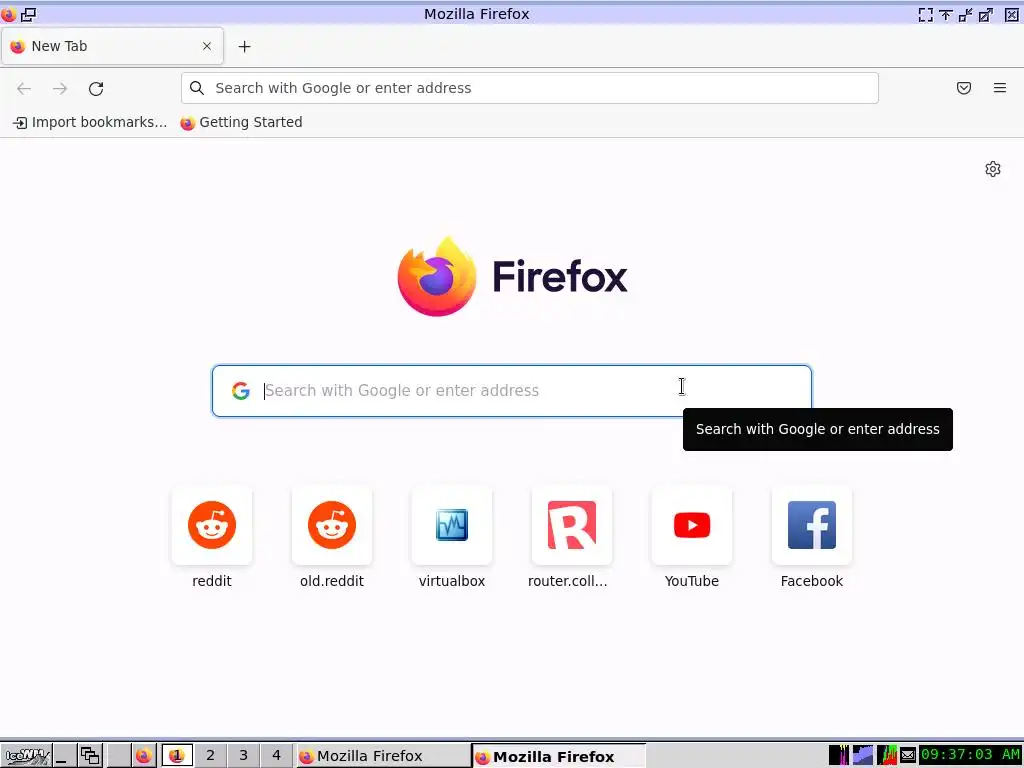
Task: Click the Google logo in search box
Action: (x=240, y=391)
